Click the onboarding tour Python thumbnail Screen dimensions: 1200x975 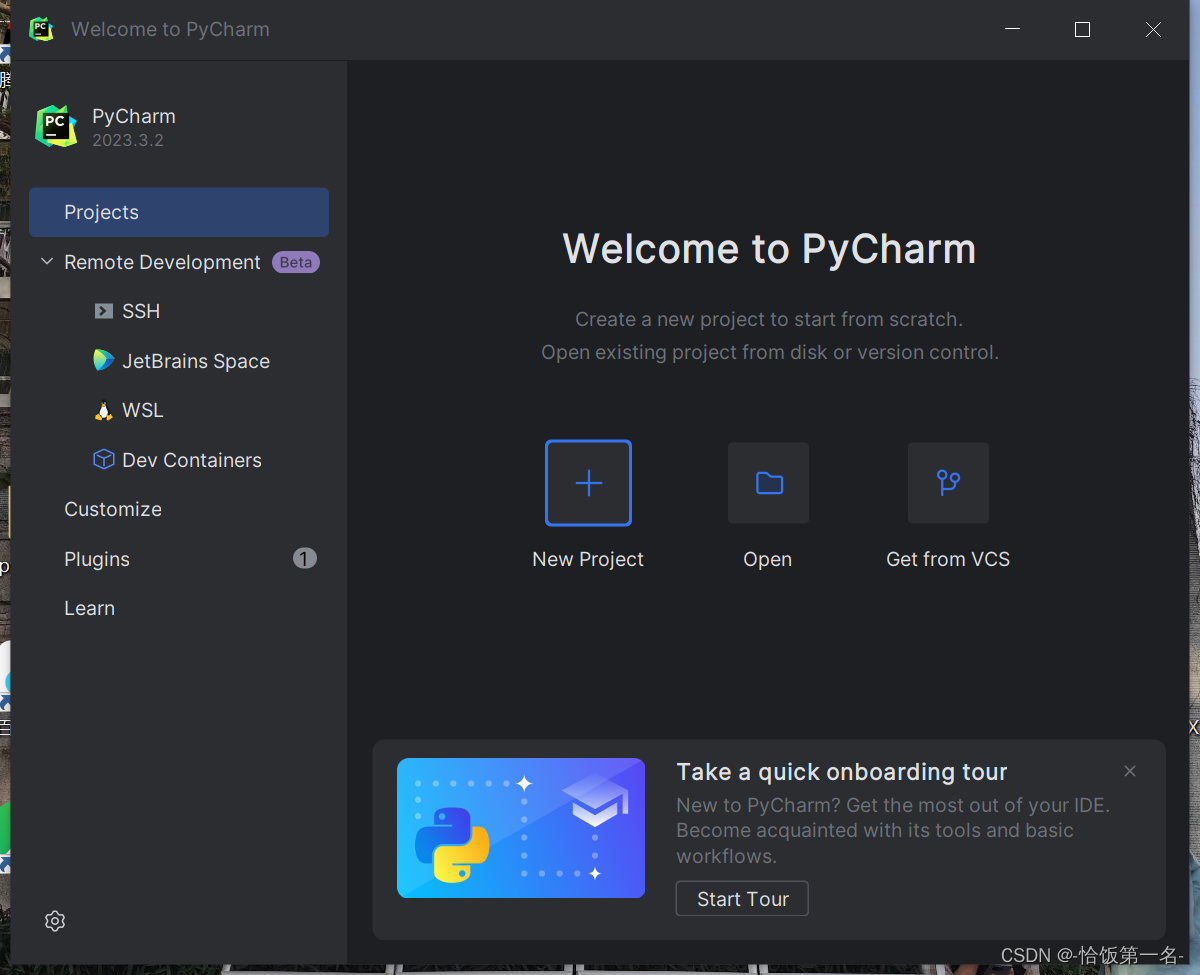pos(521,828)
